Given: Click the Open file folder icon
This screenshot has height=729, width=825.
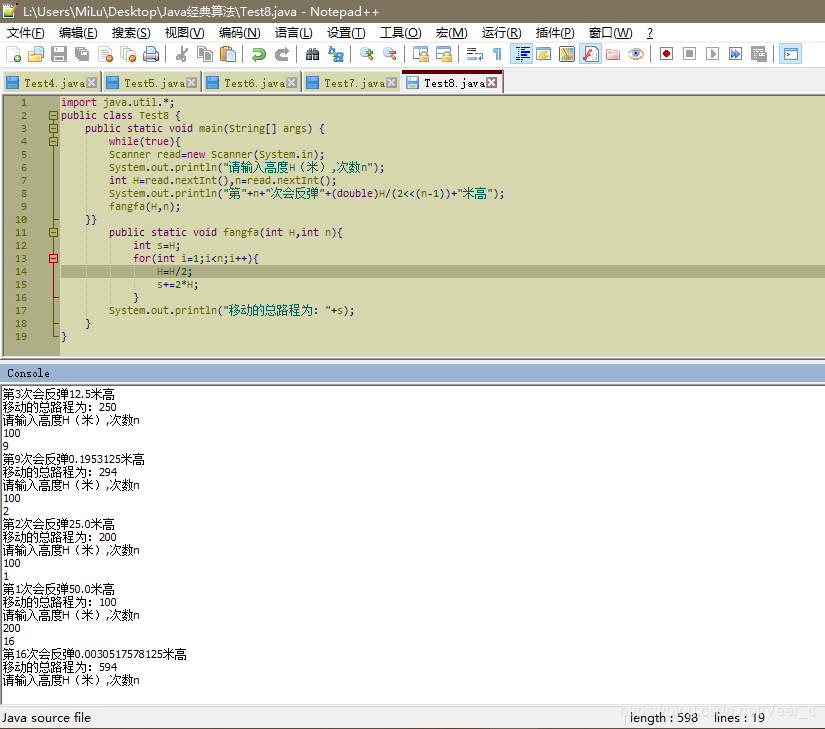Looking at the screenshot, I should 36,54.
